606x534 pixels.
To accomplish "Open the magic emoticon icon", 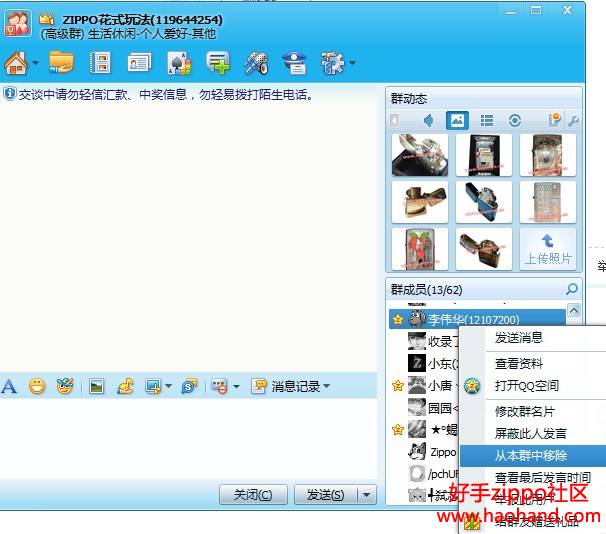I will pyautogui.click(x=65, y=386).
